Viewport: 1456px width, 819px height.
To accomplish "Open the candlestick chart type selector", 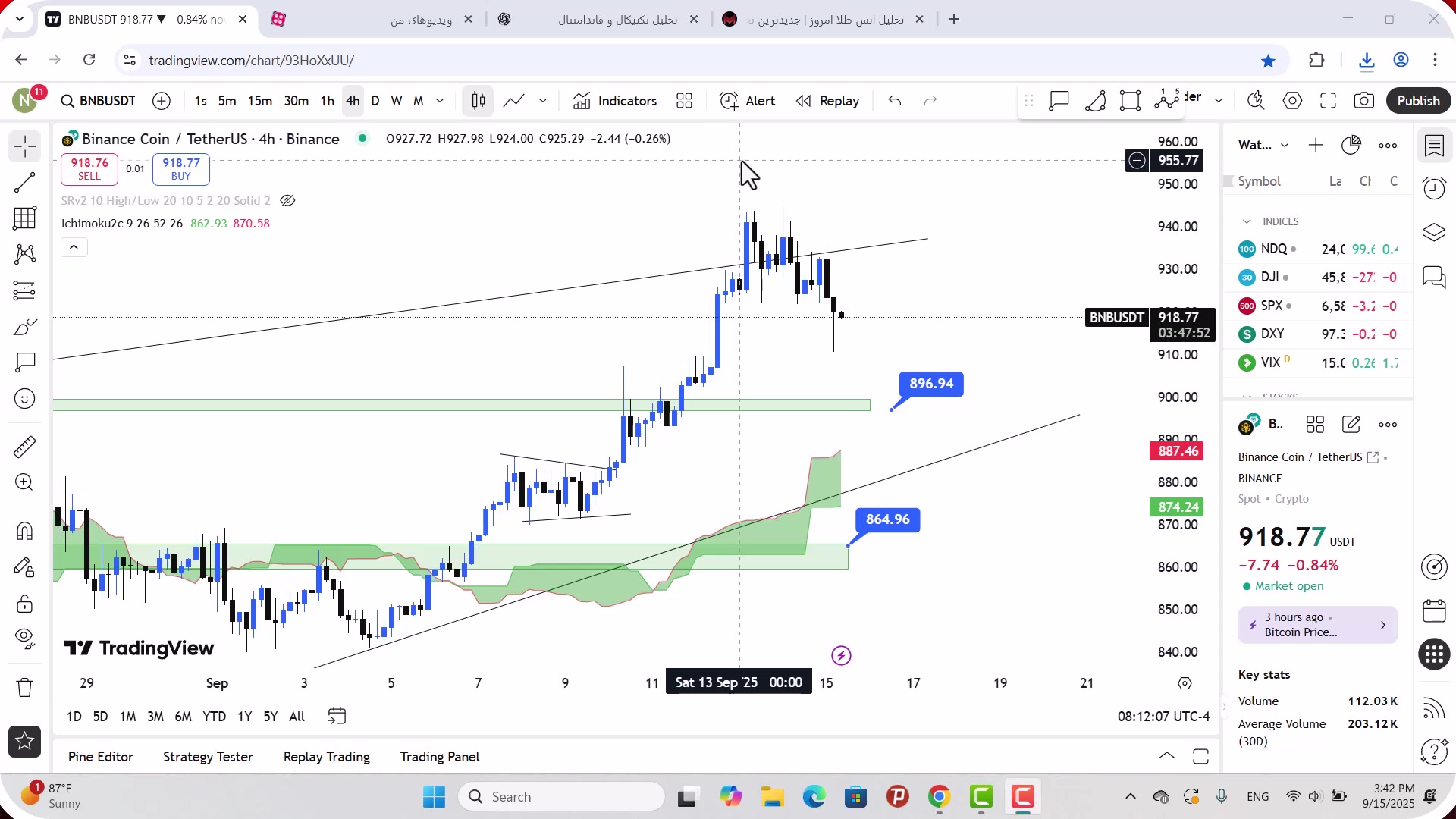I will [479, 101].
